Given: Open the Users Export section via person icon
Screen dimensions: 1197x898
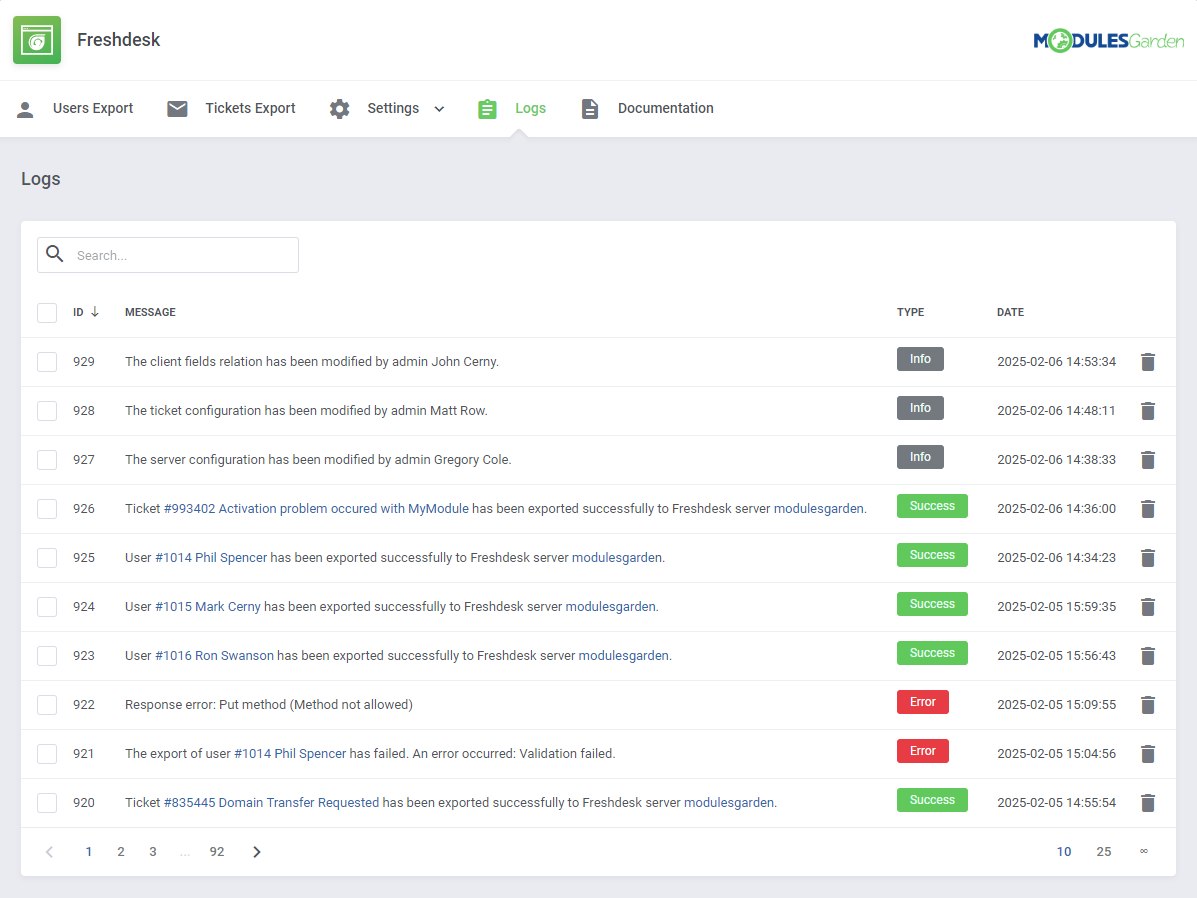Looking at the screenshot, I should click(25, 108).
